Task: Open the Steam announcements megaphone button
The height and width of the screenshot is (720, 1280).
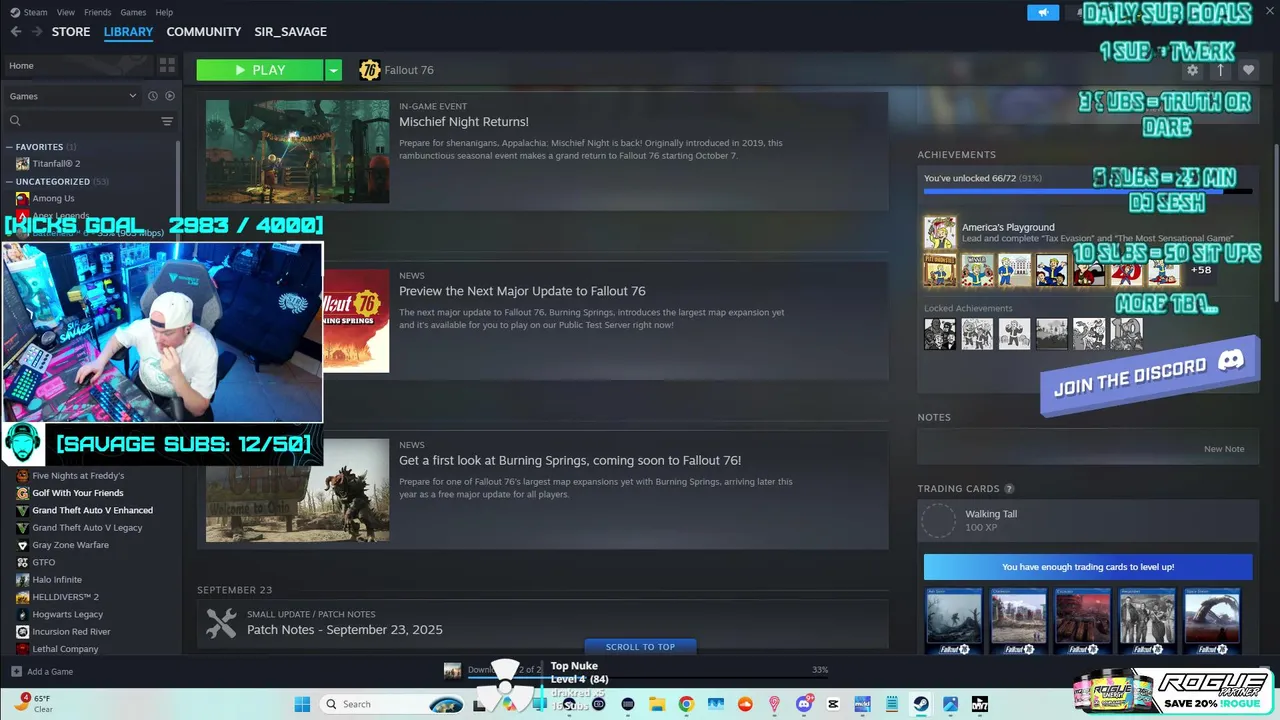Action: pyautogui.click(x=1043, y=12)
